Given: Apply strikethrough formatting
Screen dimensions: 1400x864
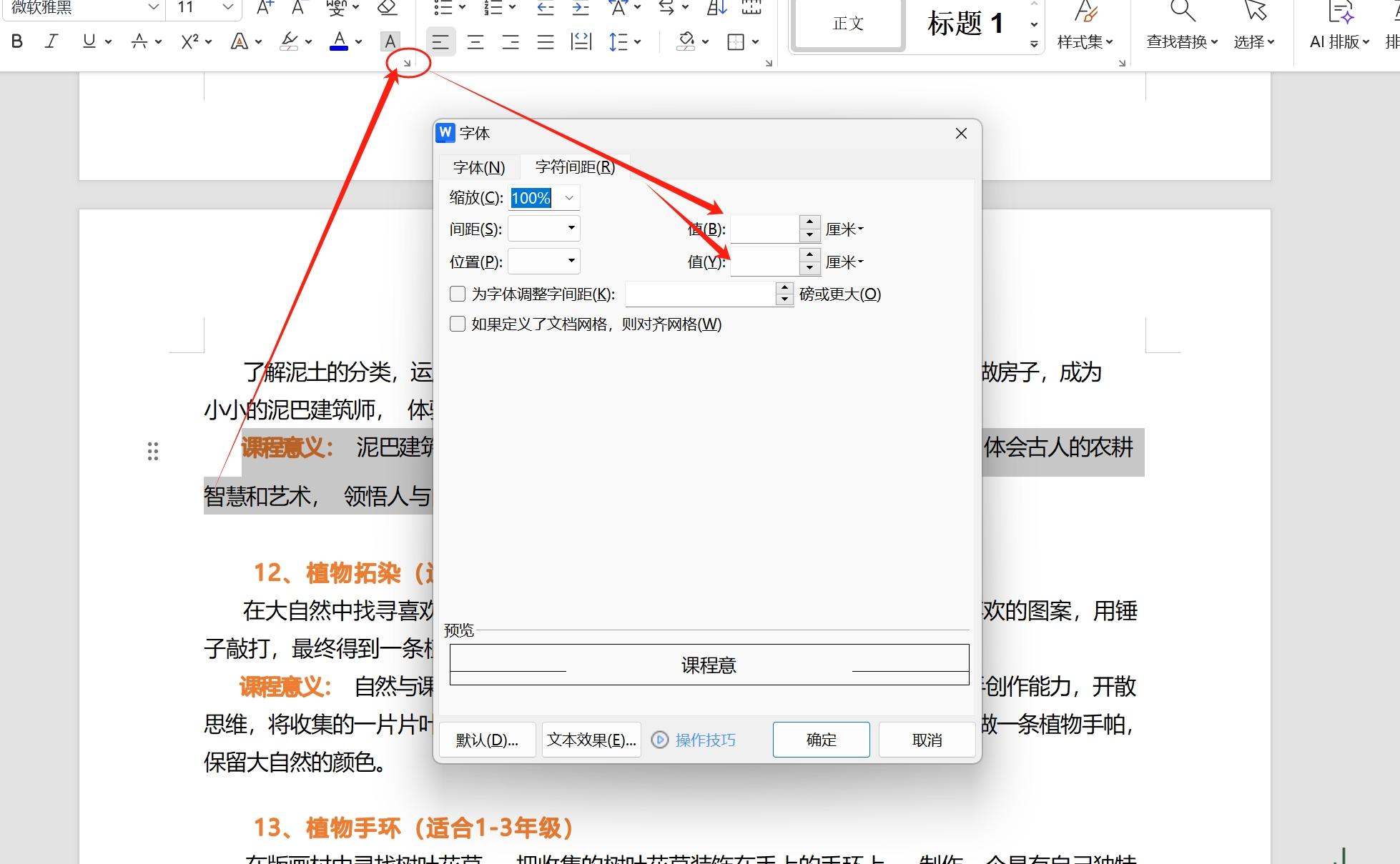Looking at the screenshot, I should pos(139,41).
